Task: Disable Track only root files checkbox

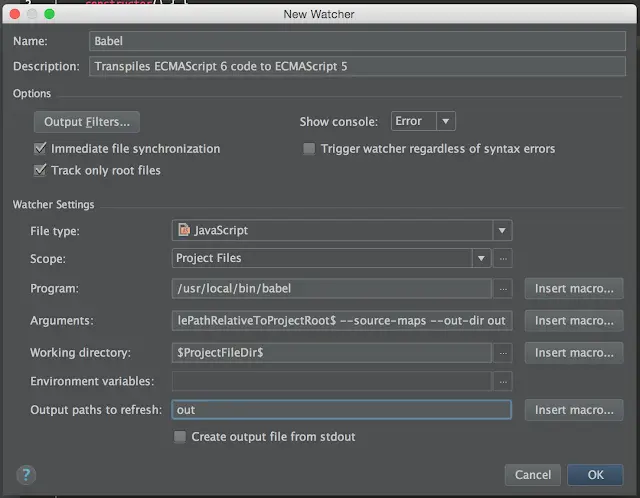Action: tap(40, 170)
